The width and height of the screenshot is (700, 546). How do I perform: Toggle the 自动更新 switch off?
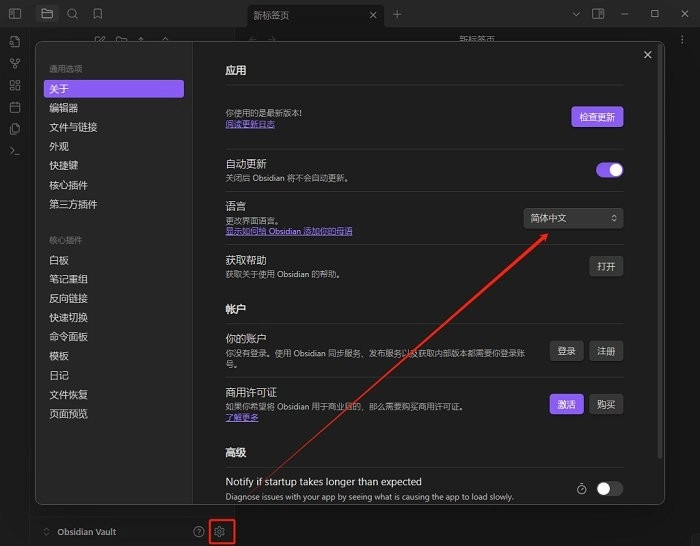click(609, 170)
